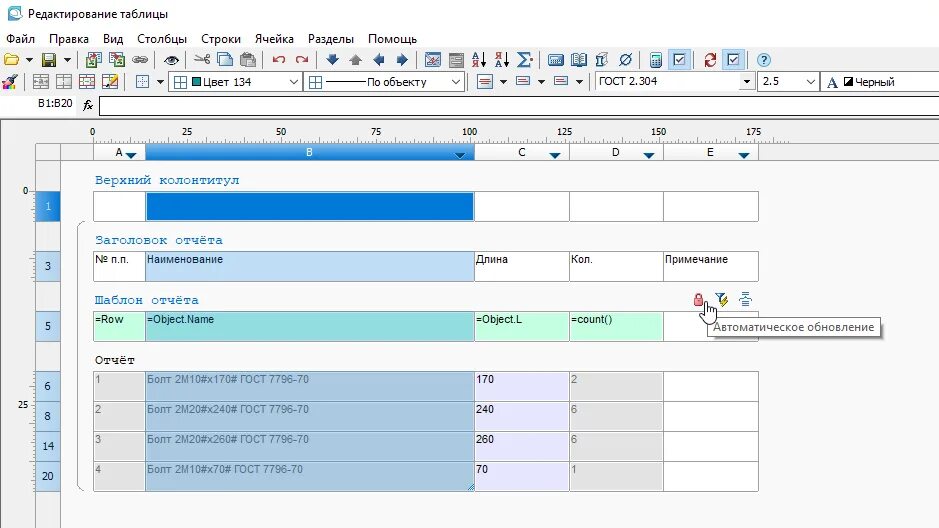Select the Примечание header cell

point(711,266)
